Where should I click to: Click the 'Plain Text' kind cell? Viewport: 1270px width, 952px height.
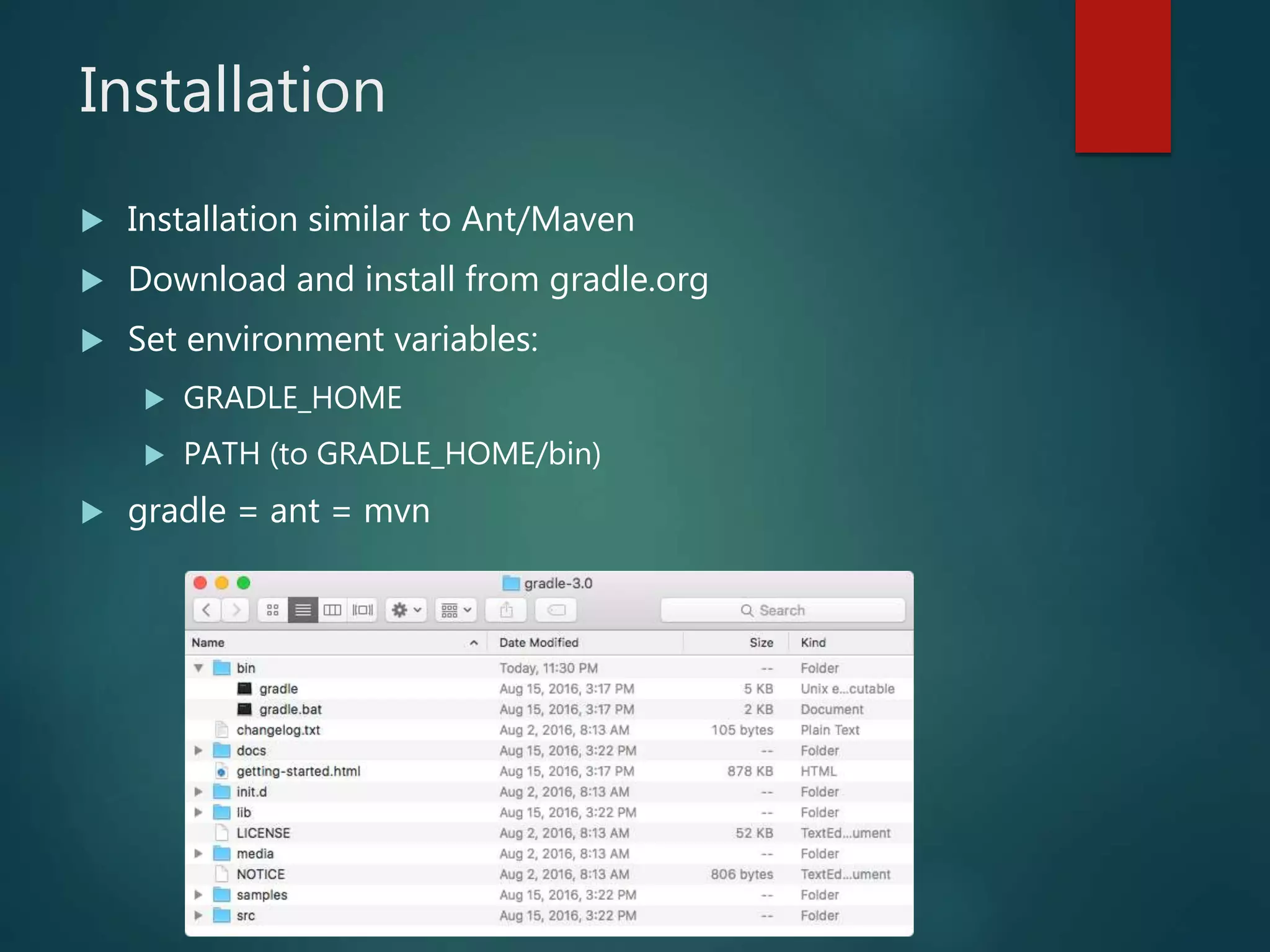point(830,730)
